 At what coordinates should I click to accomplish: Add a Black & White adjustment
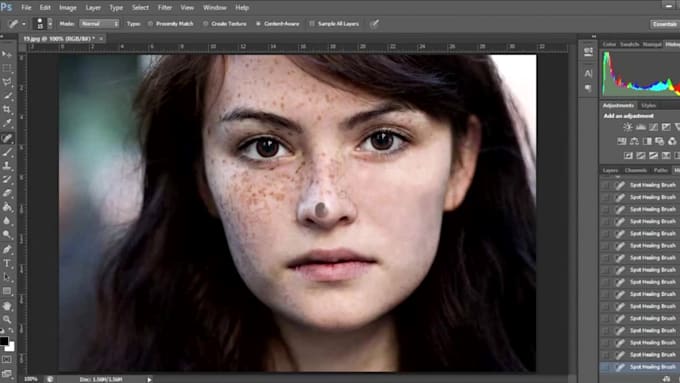(x=647, y=141)
